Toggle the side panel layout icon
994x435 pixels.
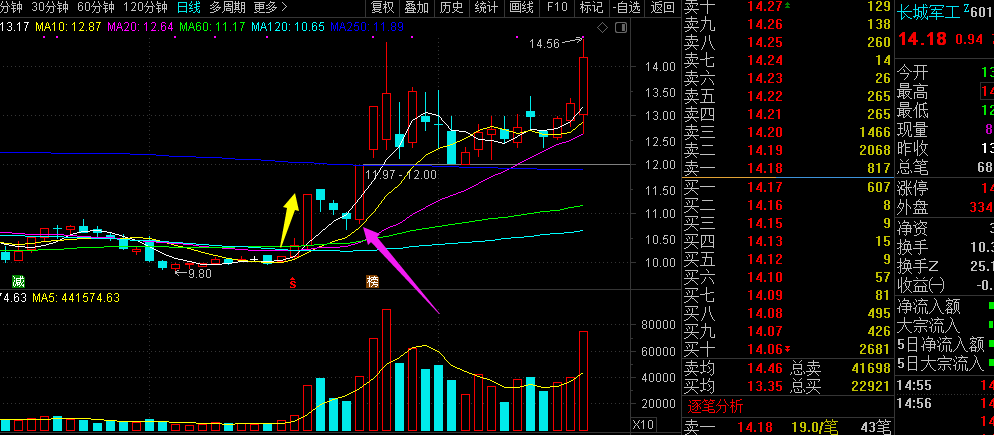tap(621, 27)
